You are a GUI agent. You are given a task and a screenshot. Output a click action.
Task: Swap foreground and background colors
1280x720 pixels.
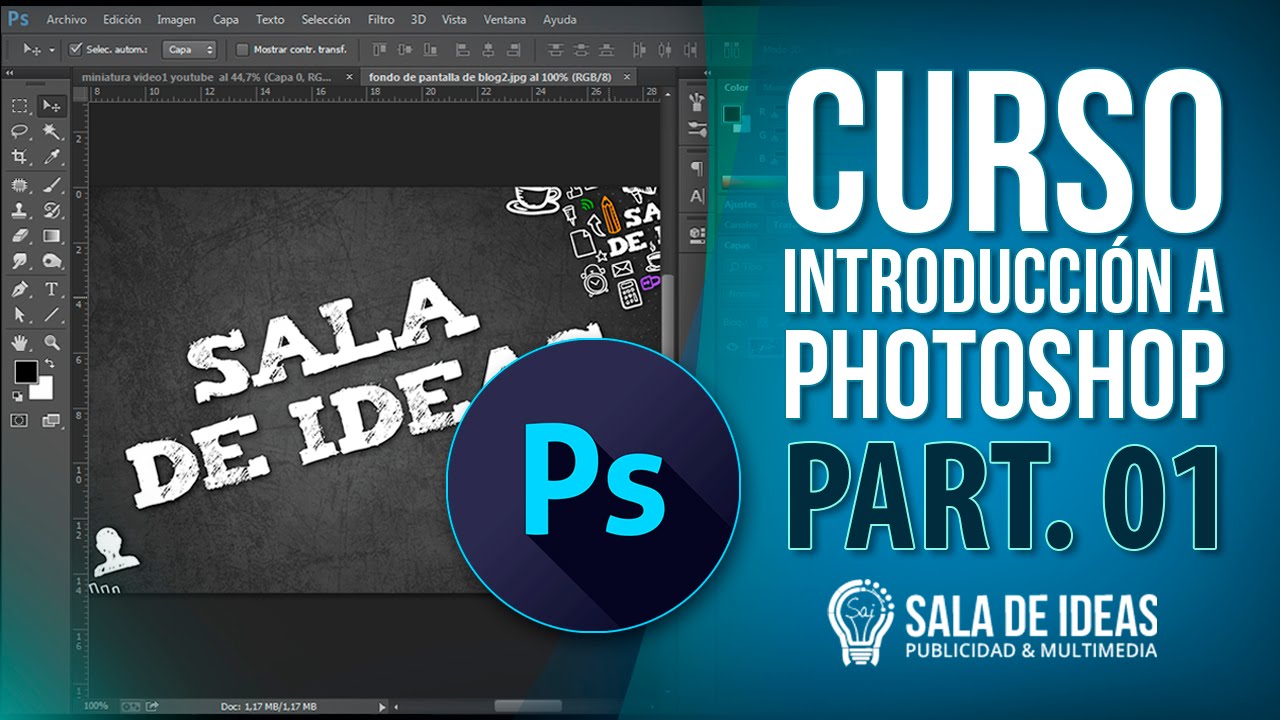coord(50,362)
